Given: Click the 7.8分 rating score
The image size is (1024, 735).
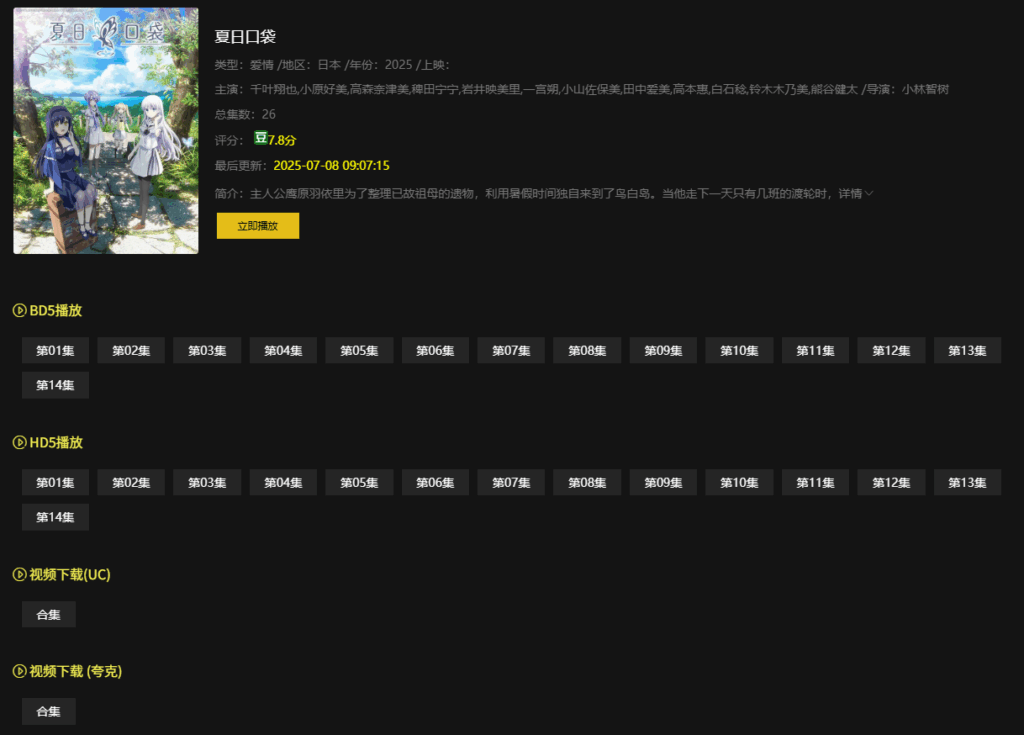Looking at the screenshot, I should pos(282,140).
